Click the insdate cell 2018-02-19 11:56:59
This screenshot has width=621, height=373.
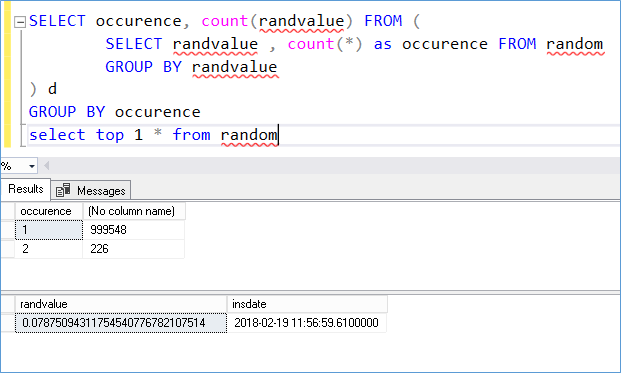click(x=307, y=323)
